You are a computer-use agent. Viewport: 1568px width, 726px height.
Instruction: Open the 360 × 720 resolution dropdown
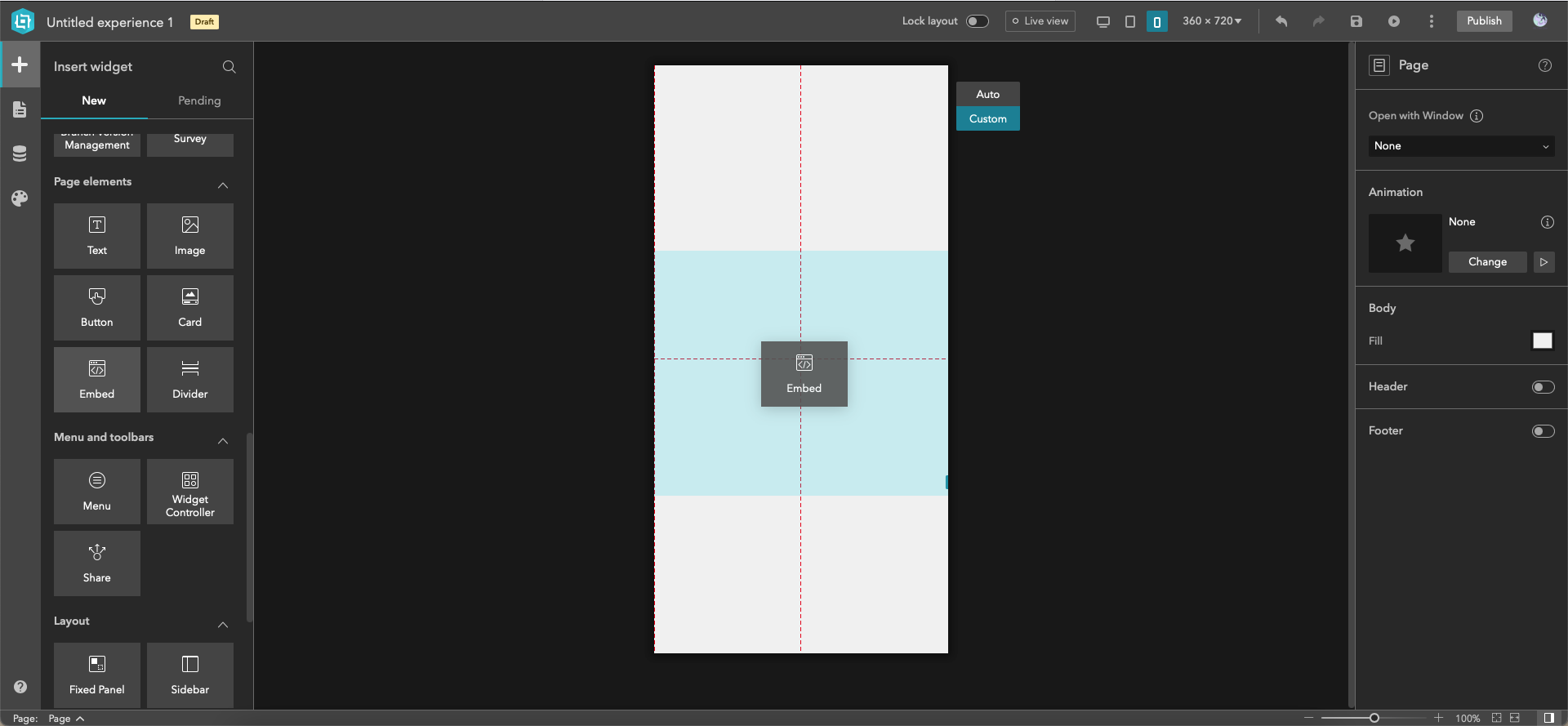(1212, 21)
